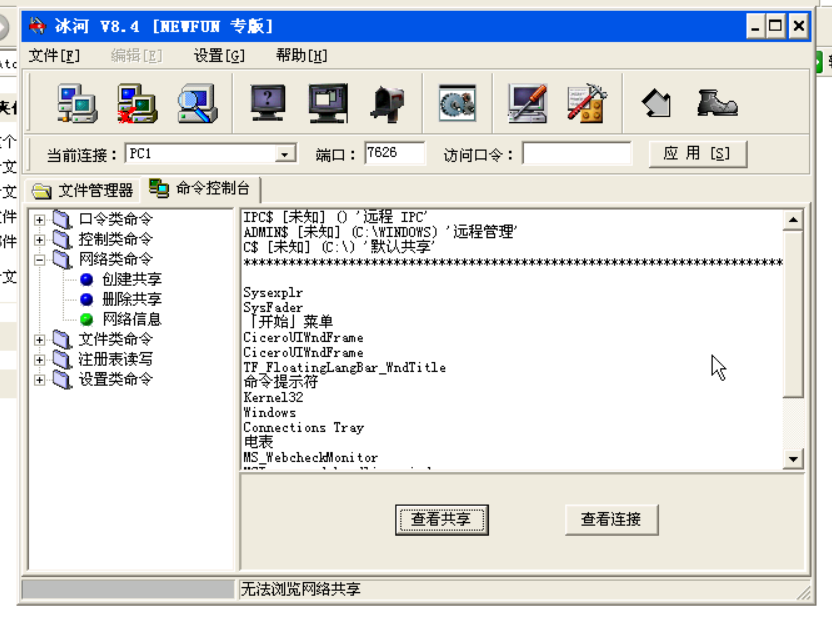The width and height of the screenshot is (832, 617).
Task: Expand the 设置类命令 tree node
Action: (x=39, y=380)
